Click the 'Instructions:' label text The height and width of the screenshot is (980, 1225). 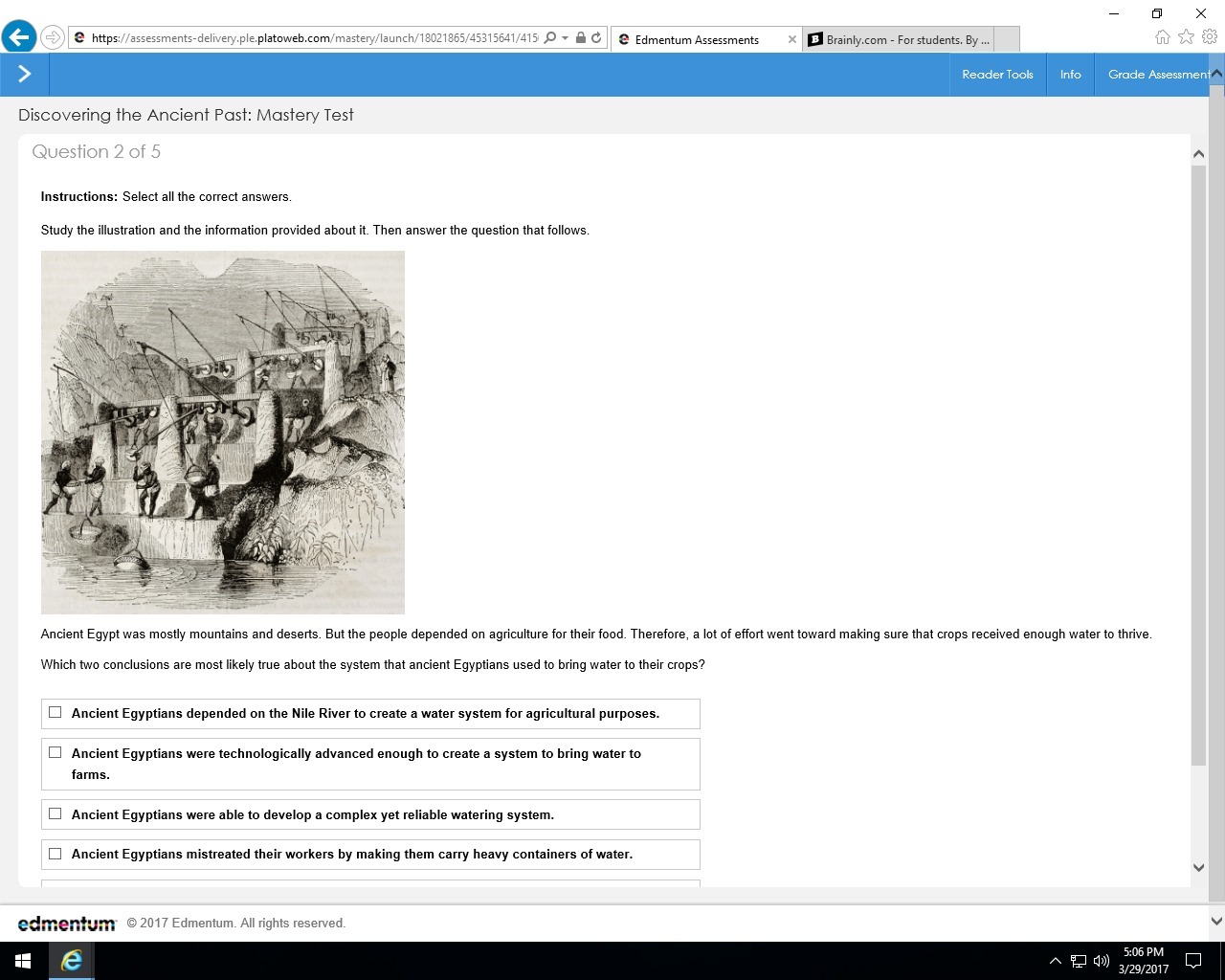pos(79,196)
